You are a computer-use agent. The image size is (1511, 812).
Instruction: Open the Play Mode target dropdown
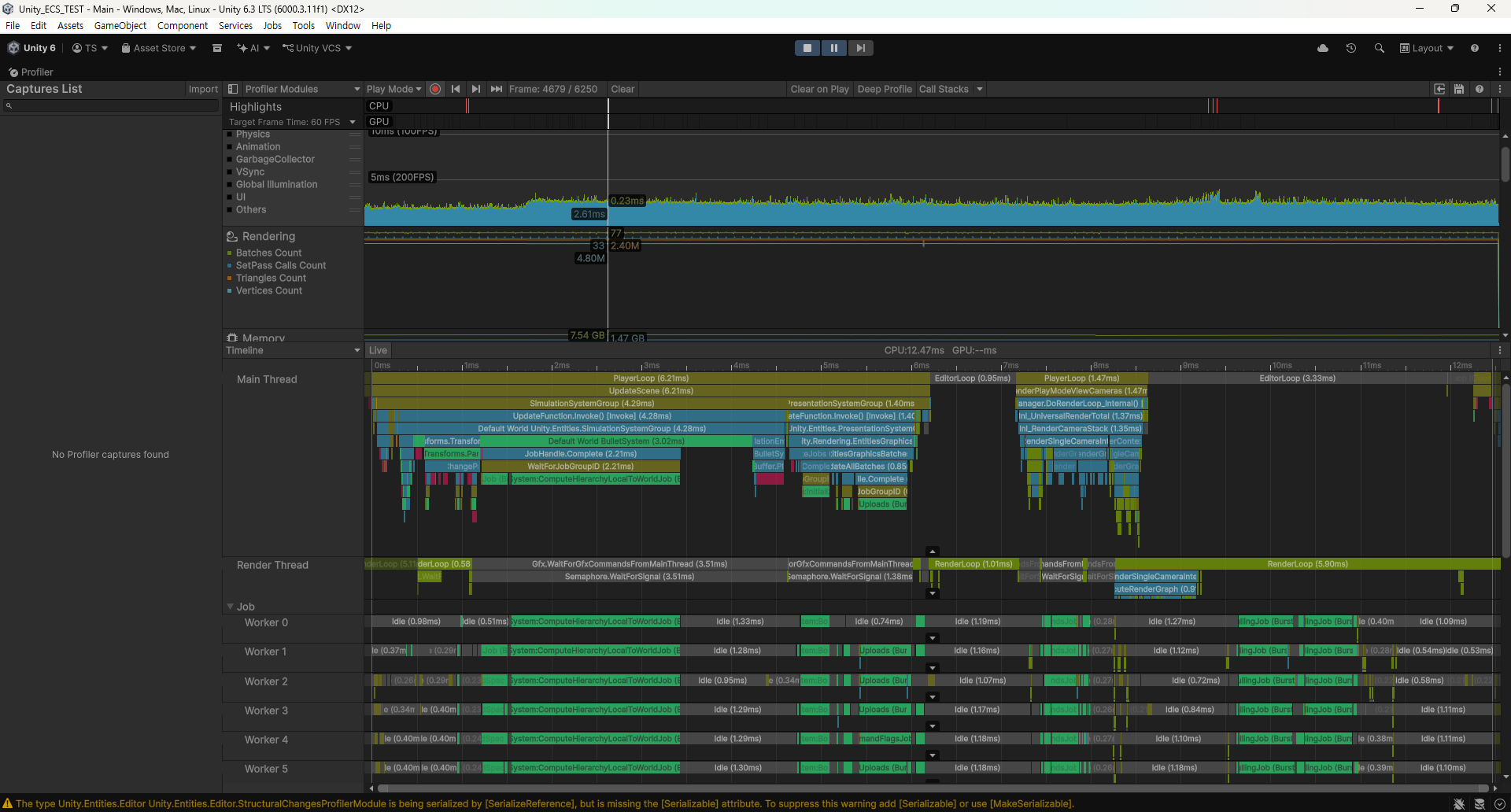[x=393, y=89]
